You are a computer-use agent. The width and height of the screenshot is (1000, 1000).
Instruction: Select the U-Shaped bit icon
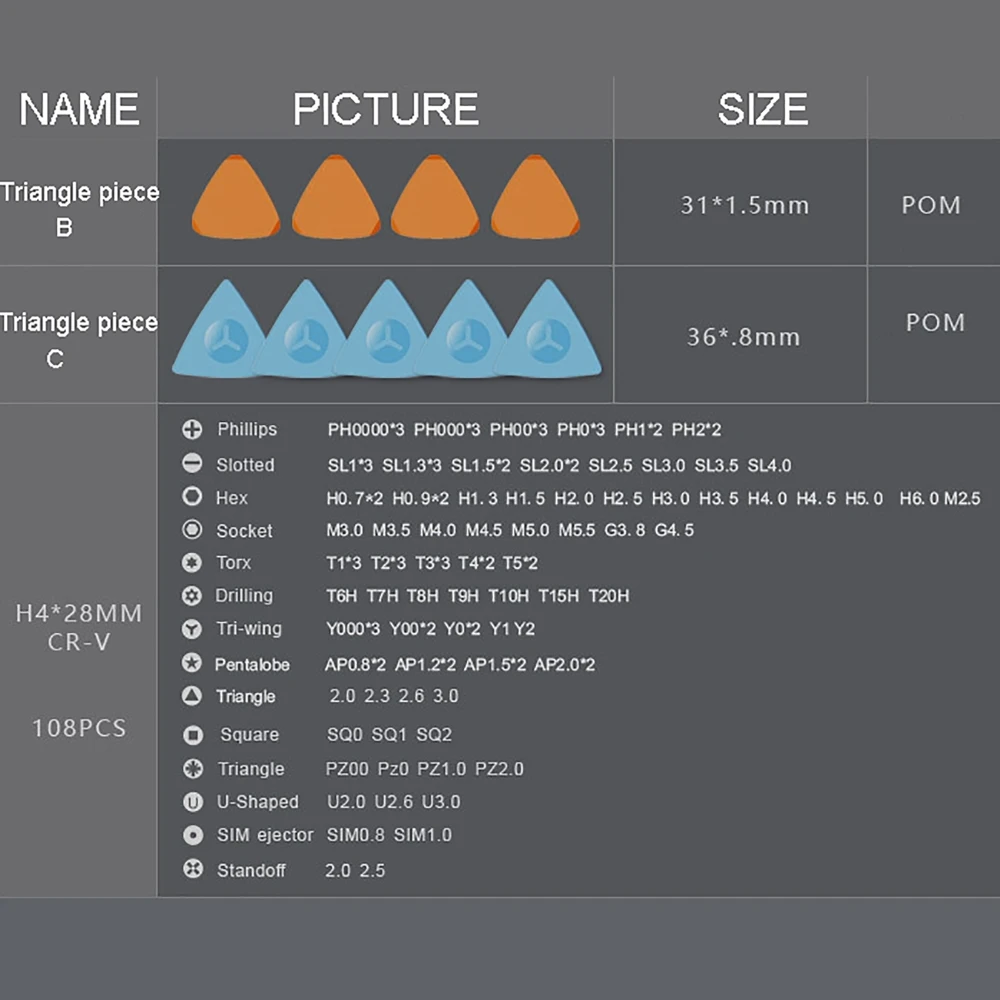click(193, 802)
